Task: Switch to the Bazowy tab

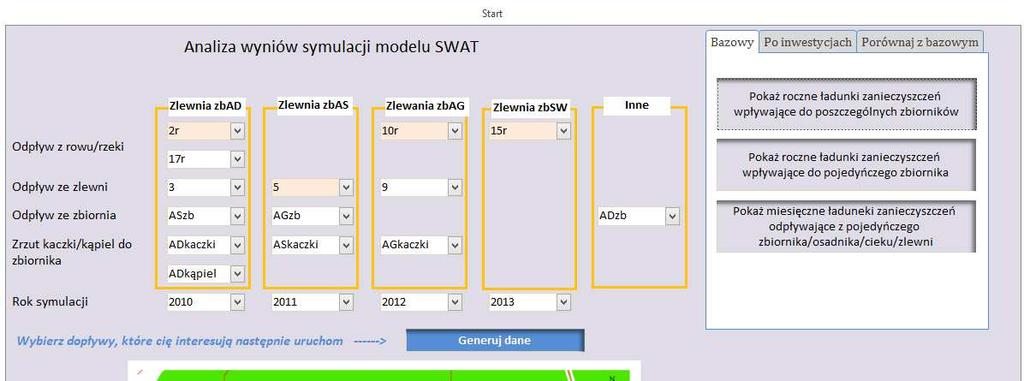Action: (x=732, y=42)
